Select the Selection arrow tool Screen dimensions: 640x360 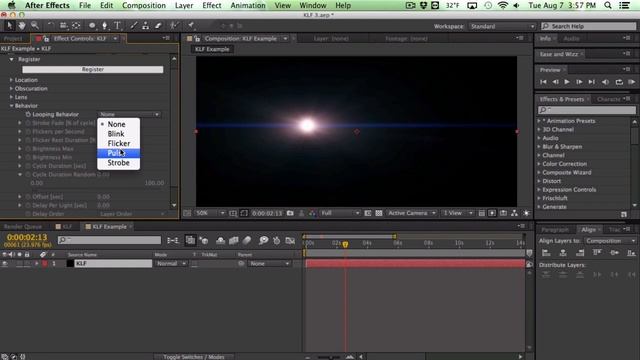(x=9, y=26)
